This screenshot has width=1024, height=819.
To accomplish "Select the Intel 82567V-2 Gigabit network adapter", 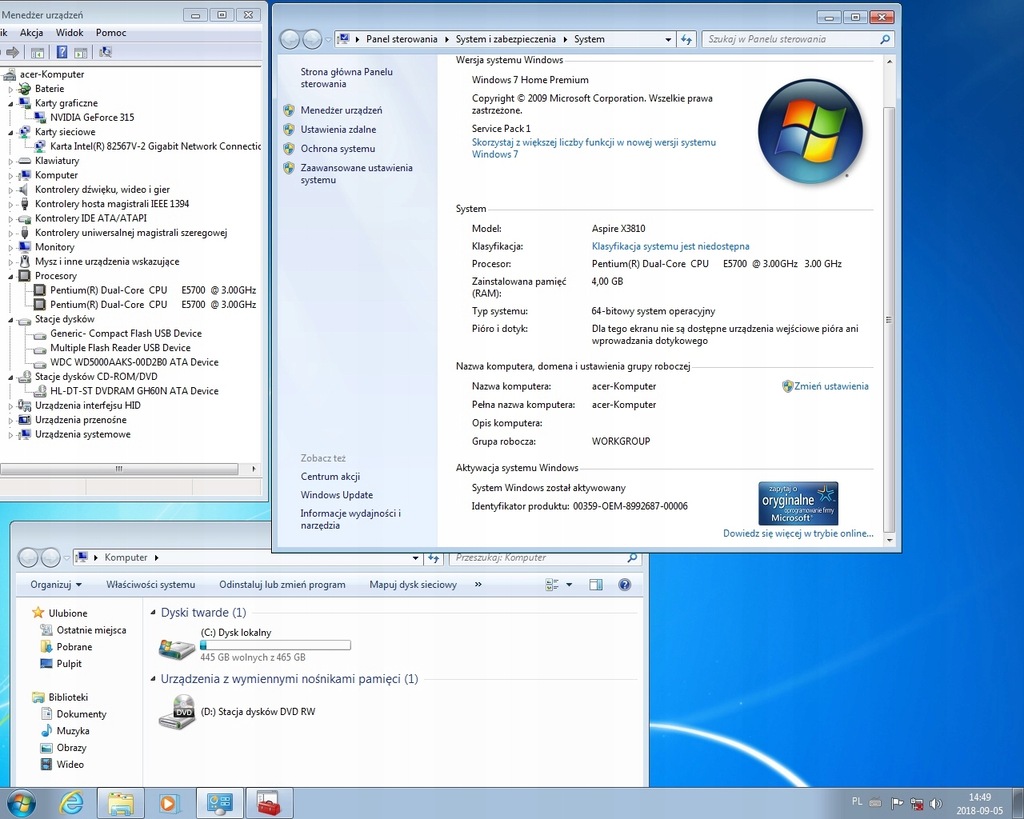I will (155, 146).
